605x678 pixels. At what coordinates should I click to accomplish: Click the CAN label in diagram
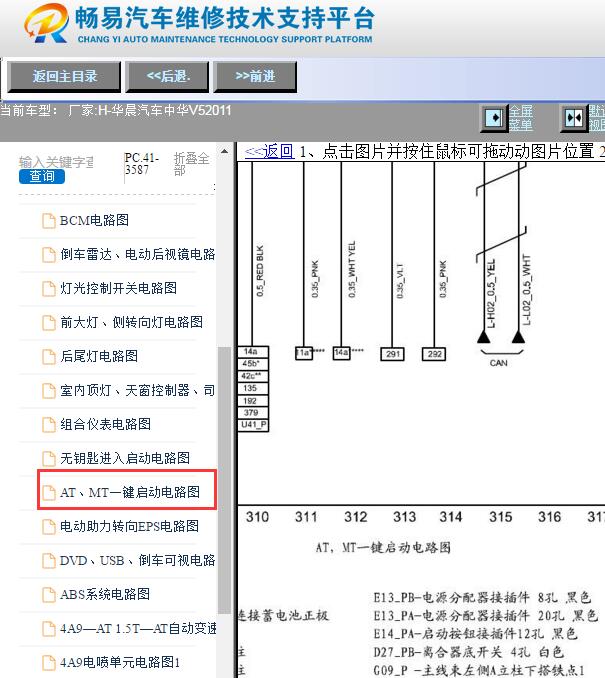(x=498, y=363)
